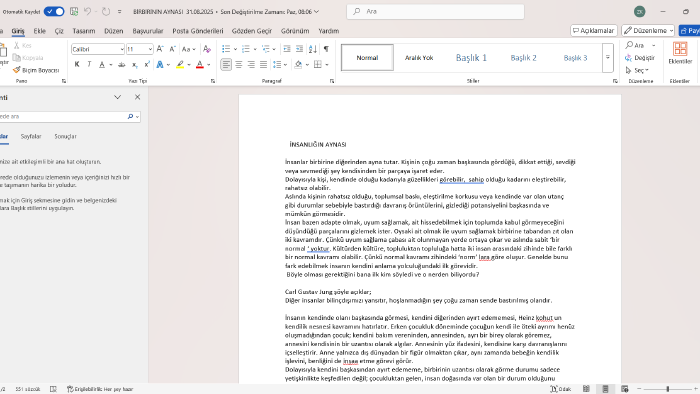Click Değiştir replace button
The image size is (700, 394).
tap(640, 58)
